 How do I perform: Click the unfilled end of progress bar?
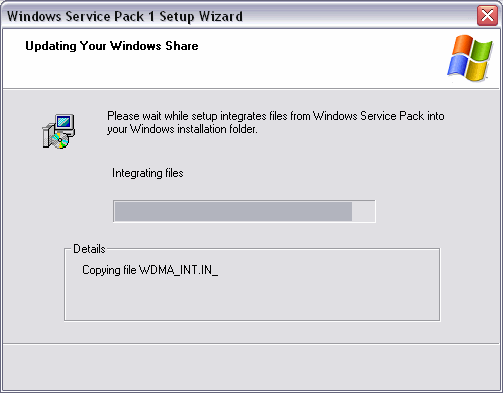pyautogui.click(x=363, y=211)
